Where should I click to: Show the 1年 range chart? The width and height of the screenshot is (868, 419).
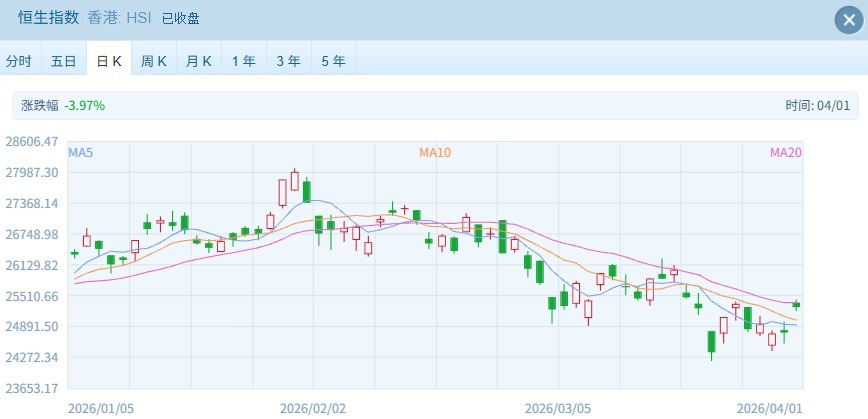click(243, 61)
